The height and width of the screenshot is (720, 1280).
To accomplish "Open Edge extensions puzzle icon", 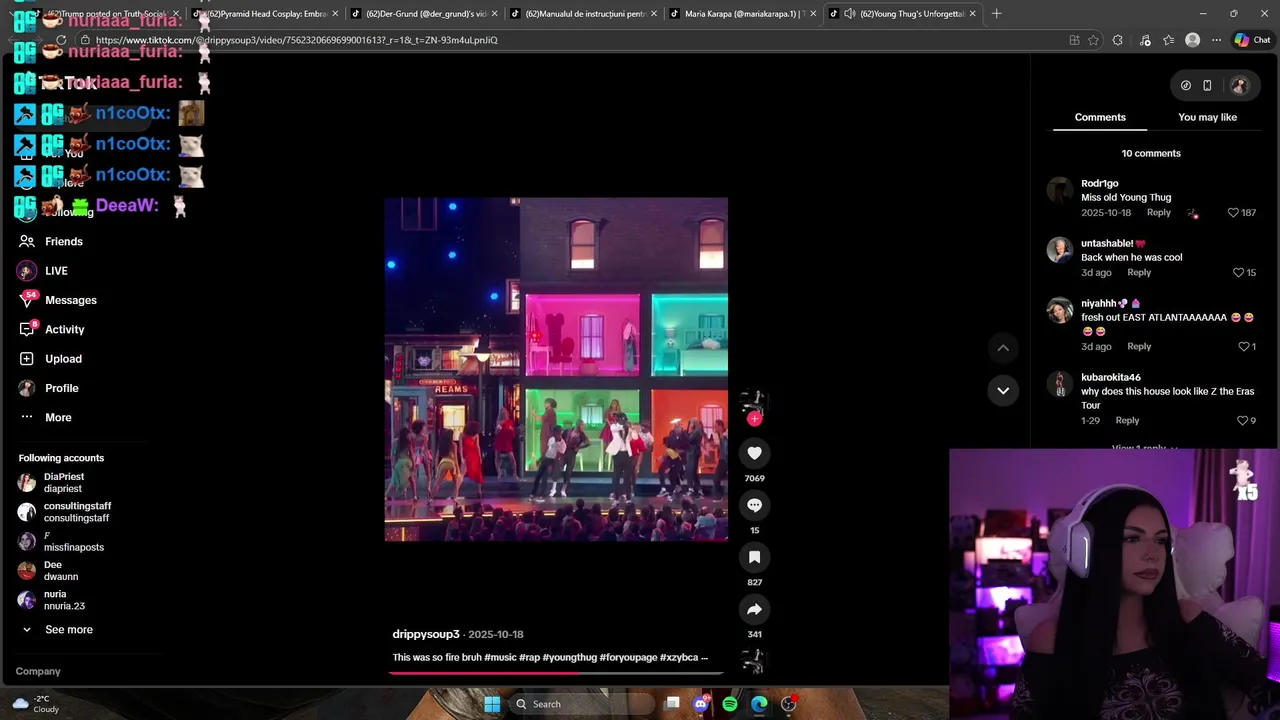I will [x=1117, y=40].
